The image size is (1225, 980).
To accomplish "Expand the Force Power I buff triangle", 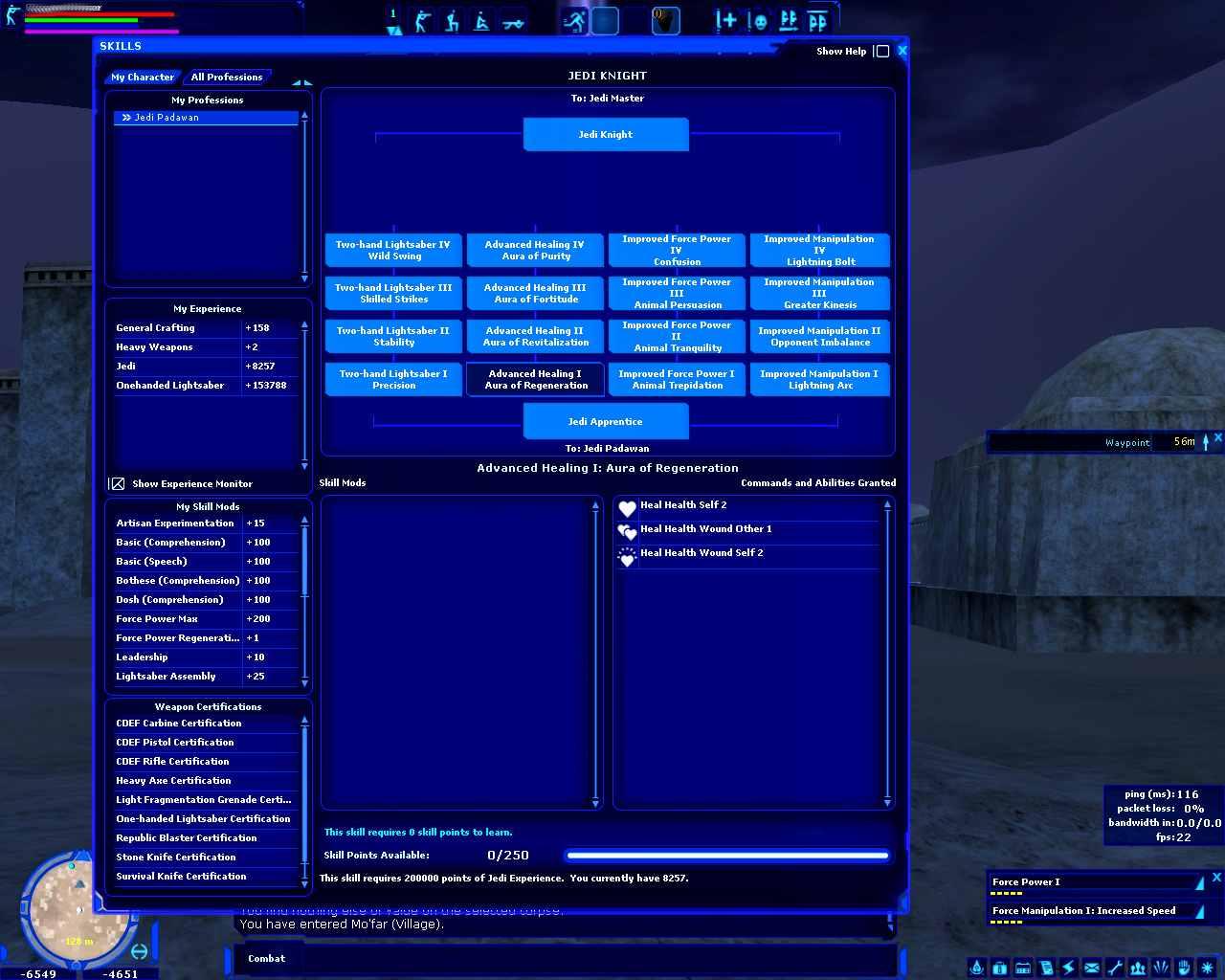I will [x=1200, y=882].
